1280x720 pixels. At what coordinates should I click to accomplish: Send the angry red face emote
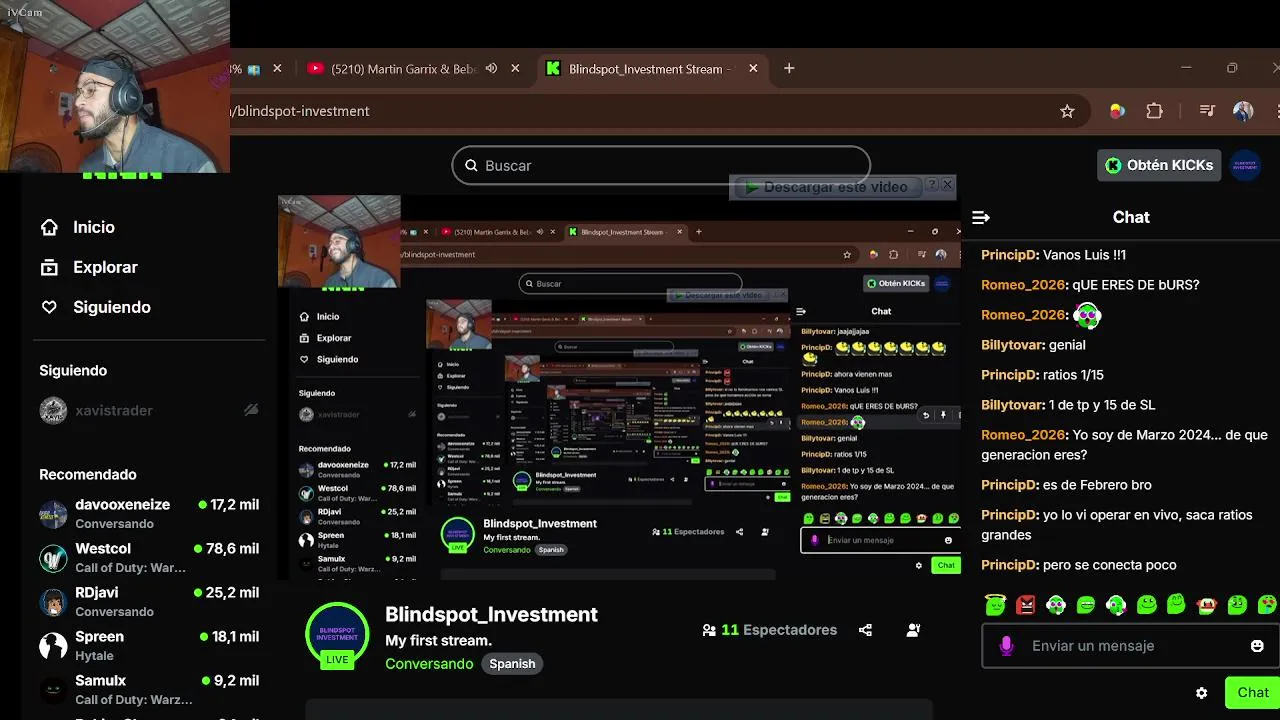1026,604
